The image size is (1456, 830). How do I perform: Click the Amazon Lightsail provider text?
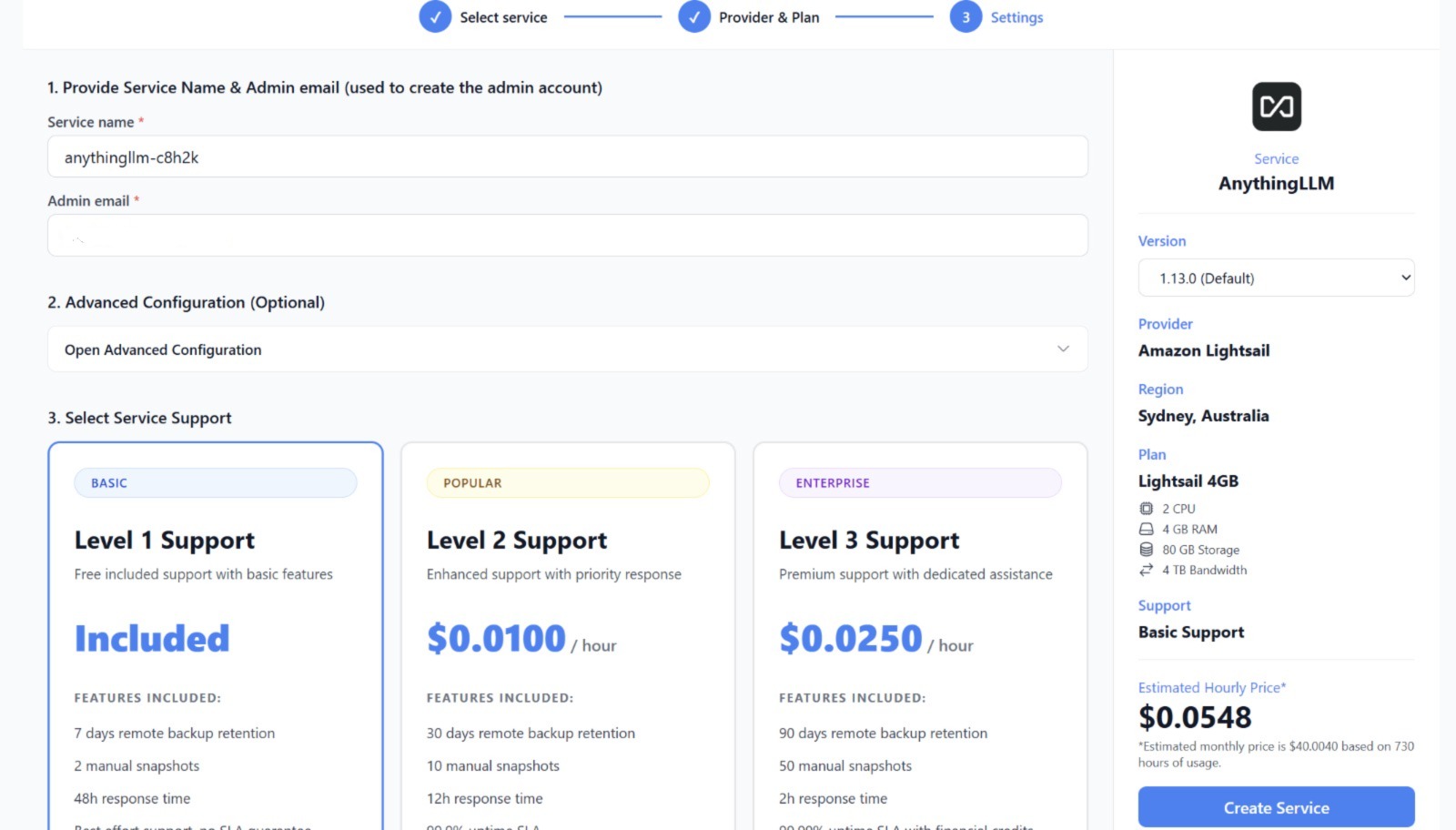[x=1204, y=350]
